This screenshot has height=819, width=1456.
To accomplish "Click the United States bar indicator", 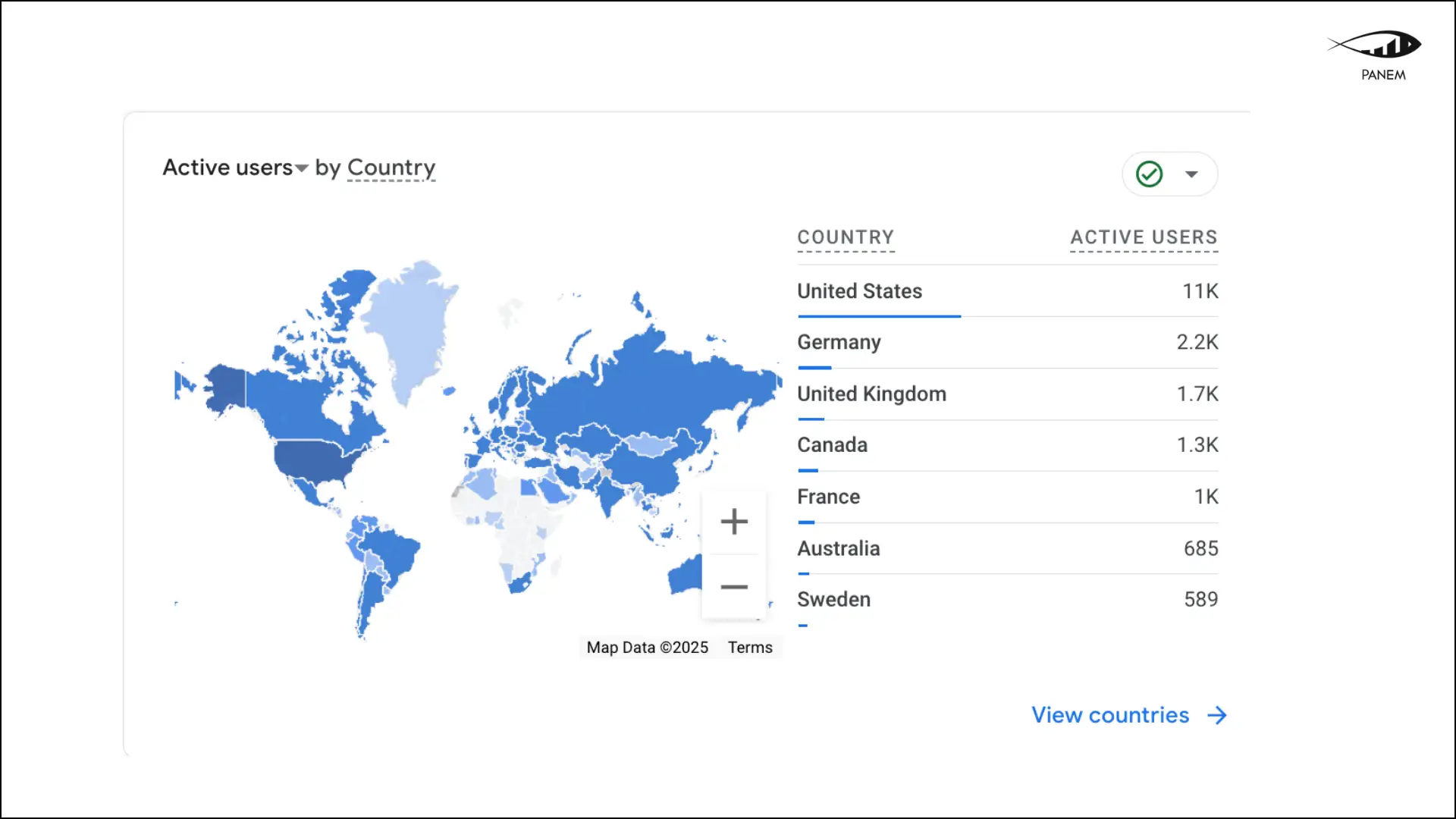I will (x=879, y=316).
